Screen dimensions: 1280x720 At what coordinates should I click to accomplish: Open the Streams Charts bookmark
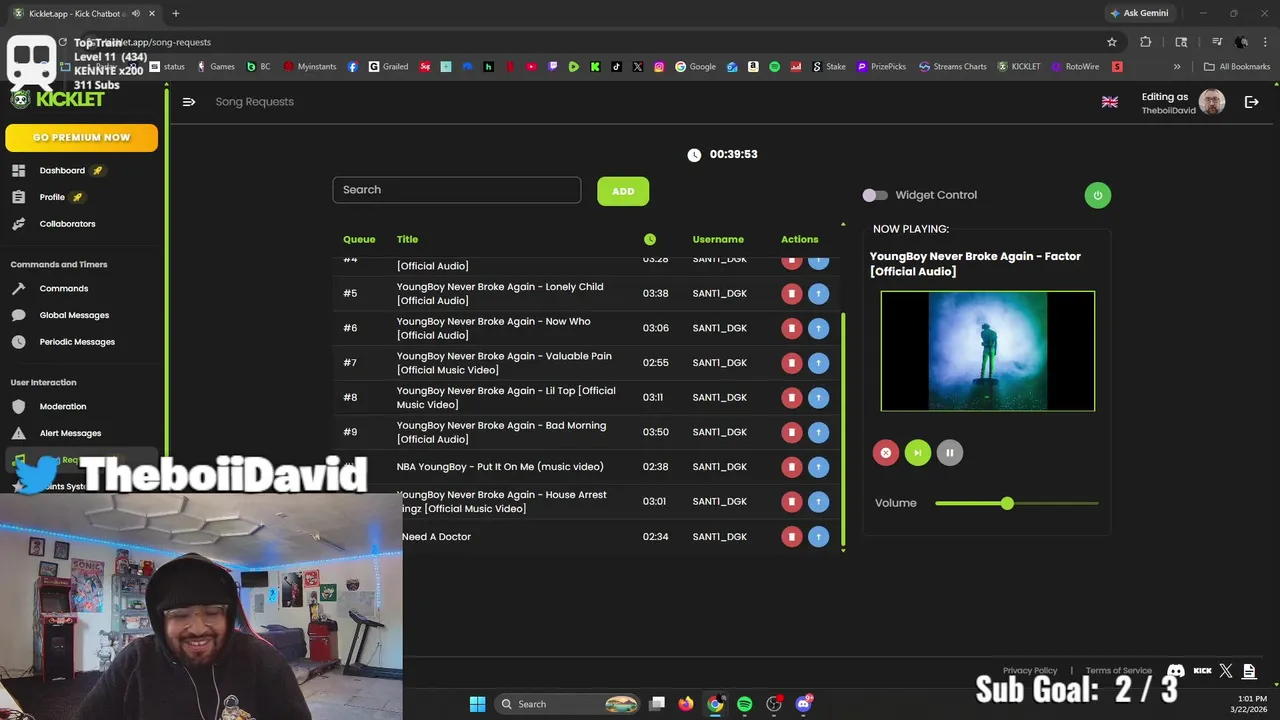[x=953, y=67]
